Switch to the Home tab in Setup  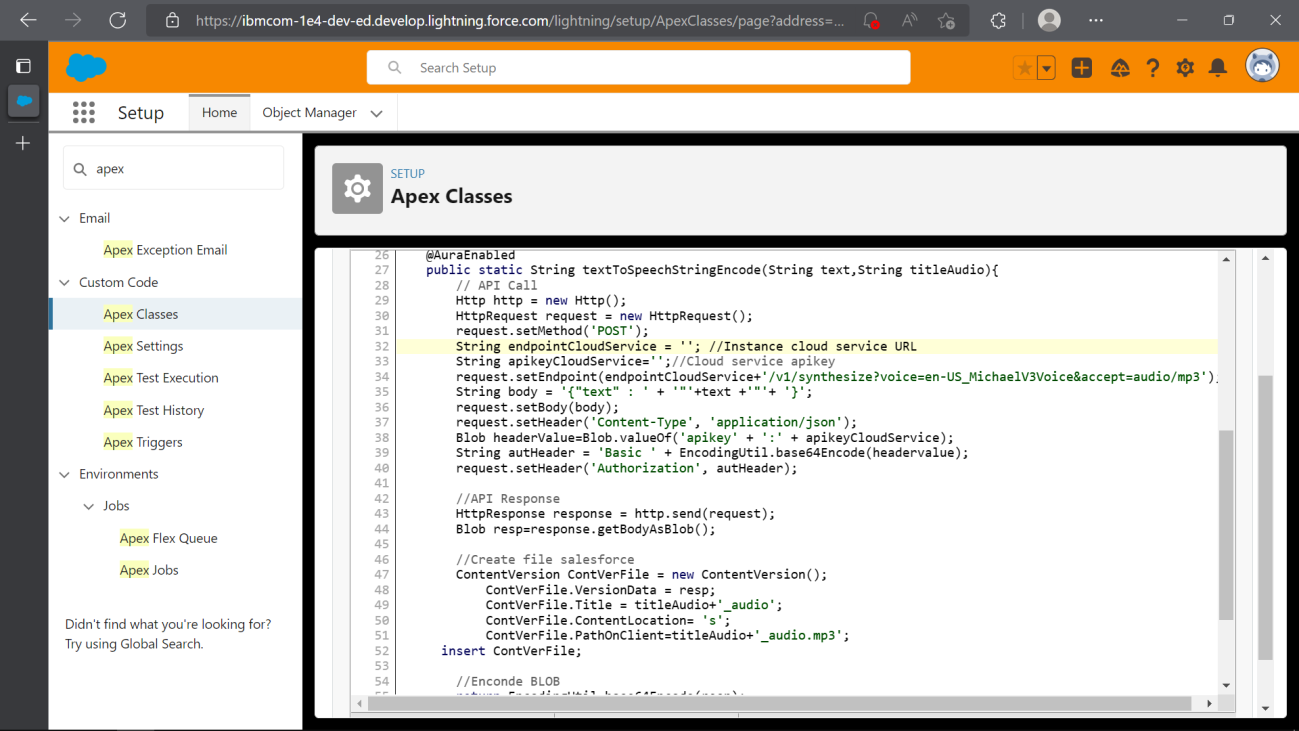218,112
